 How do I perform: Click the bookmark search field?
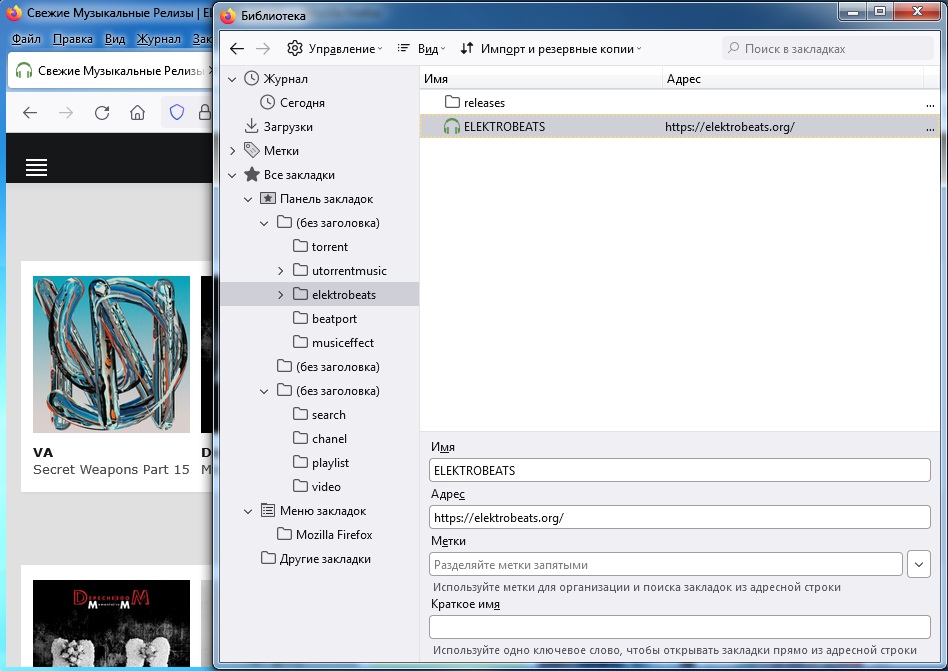[830, 48]
